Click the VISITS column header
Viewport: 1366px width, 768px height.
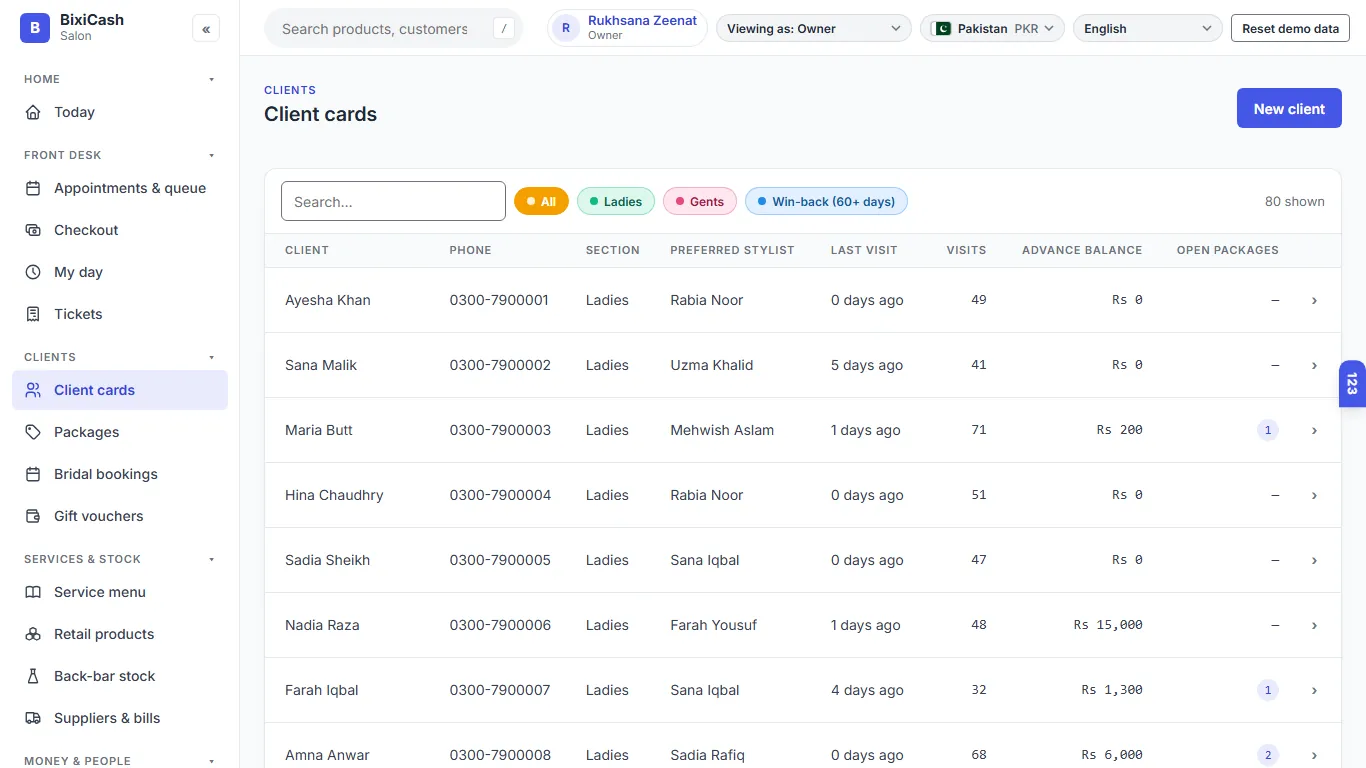tap(966, 250)
